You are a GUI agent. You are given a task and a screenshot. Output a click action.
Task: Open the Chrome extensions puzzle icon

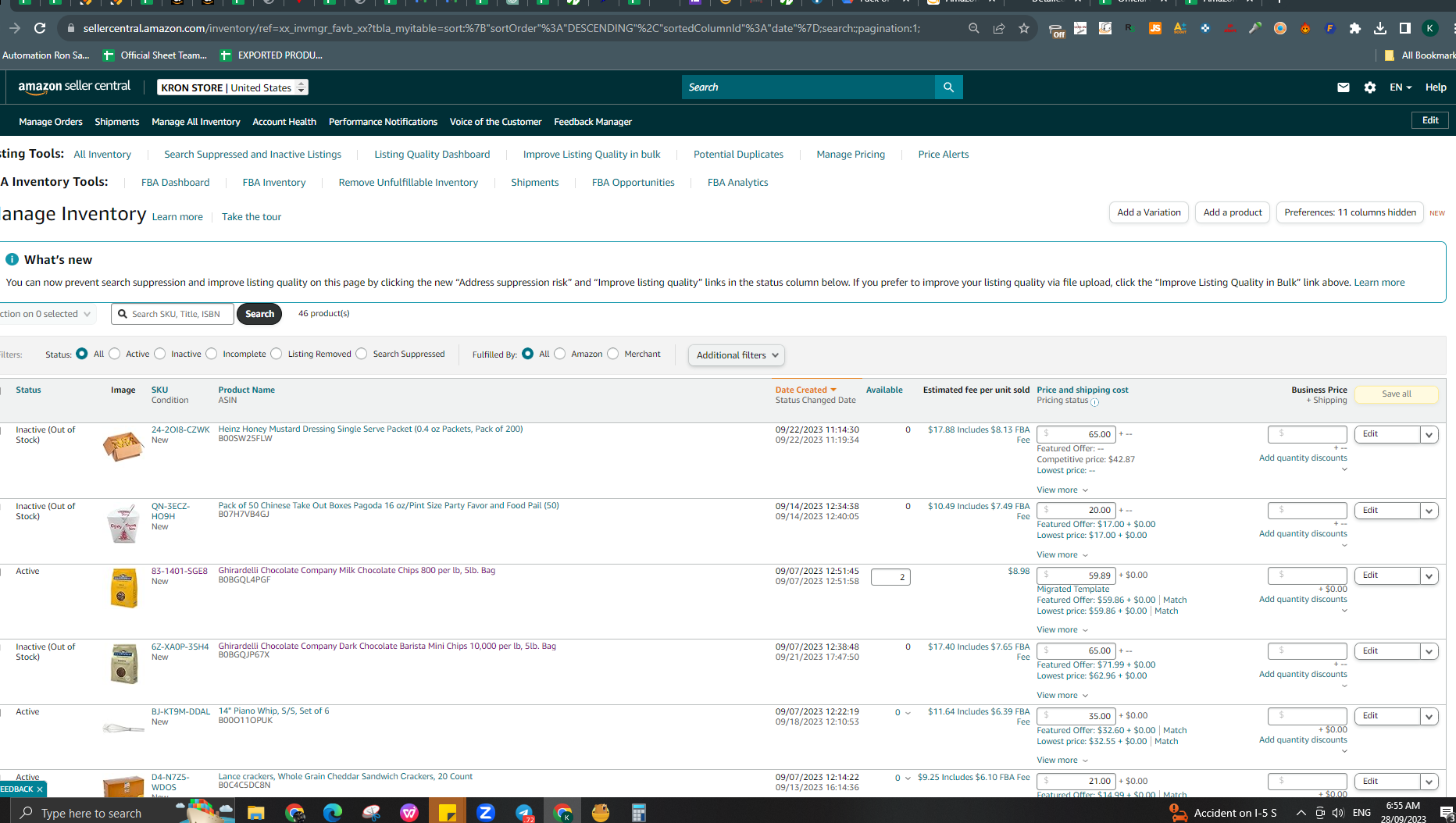point(1355,28)
